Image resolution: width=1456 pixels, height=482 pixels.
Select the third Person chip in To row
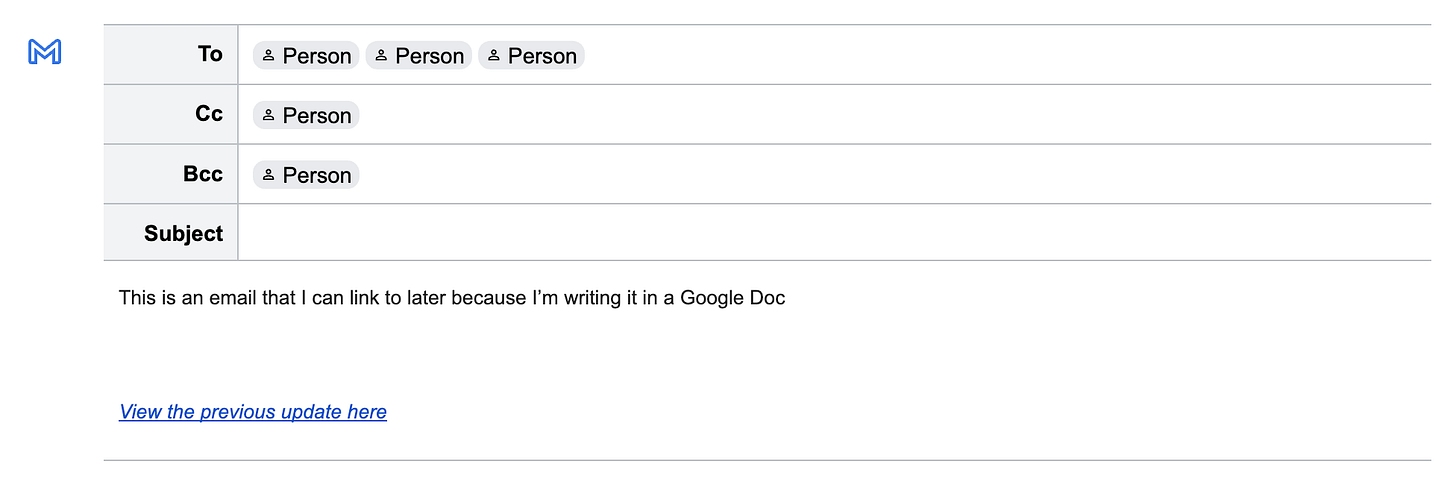pyautogui.click(x=531, y=56)
